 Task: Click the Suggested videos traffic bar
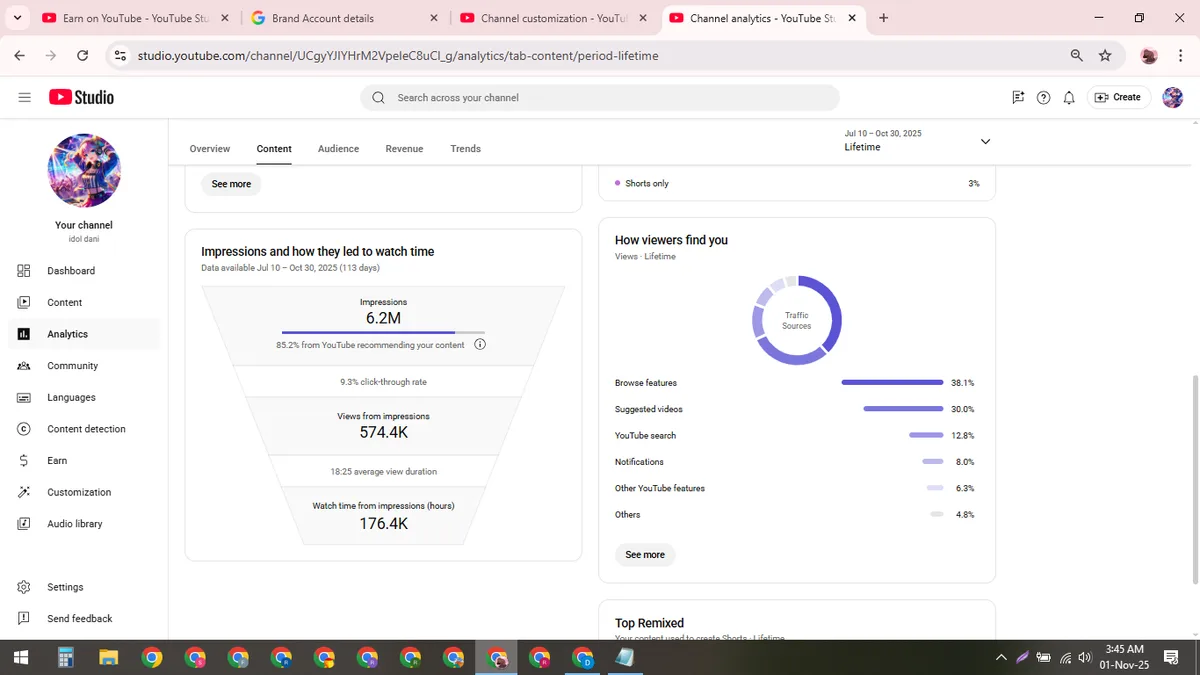(x=903, y=409)
